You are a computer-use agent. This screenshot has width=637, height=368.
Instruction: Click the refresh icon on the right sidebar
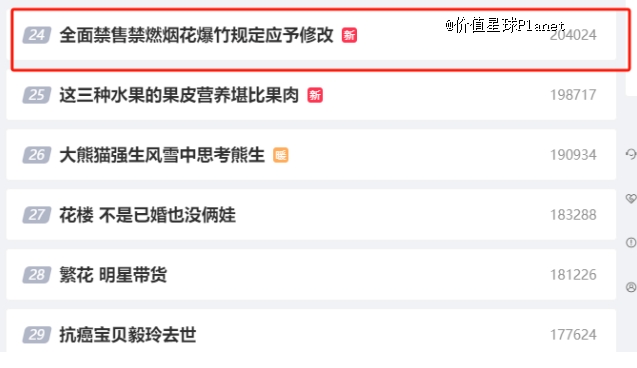click(631, 154)
